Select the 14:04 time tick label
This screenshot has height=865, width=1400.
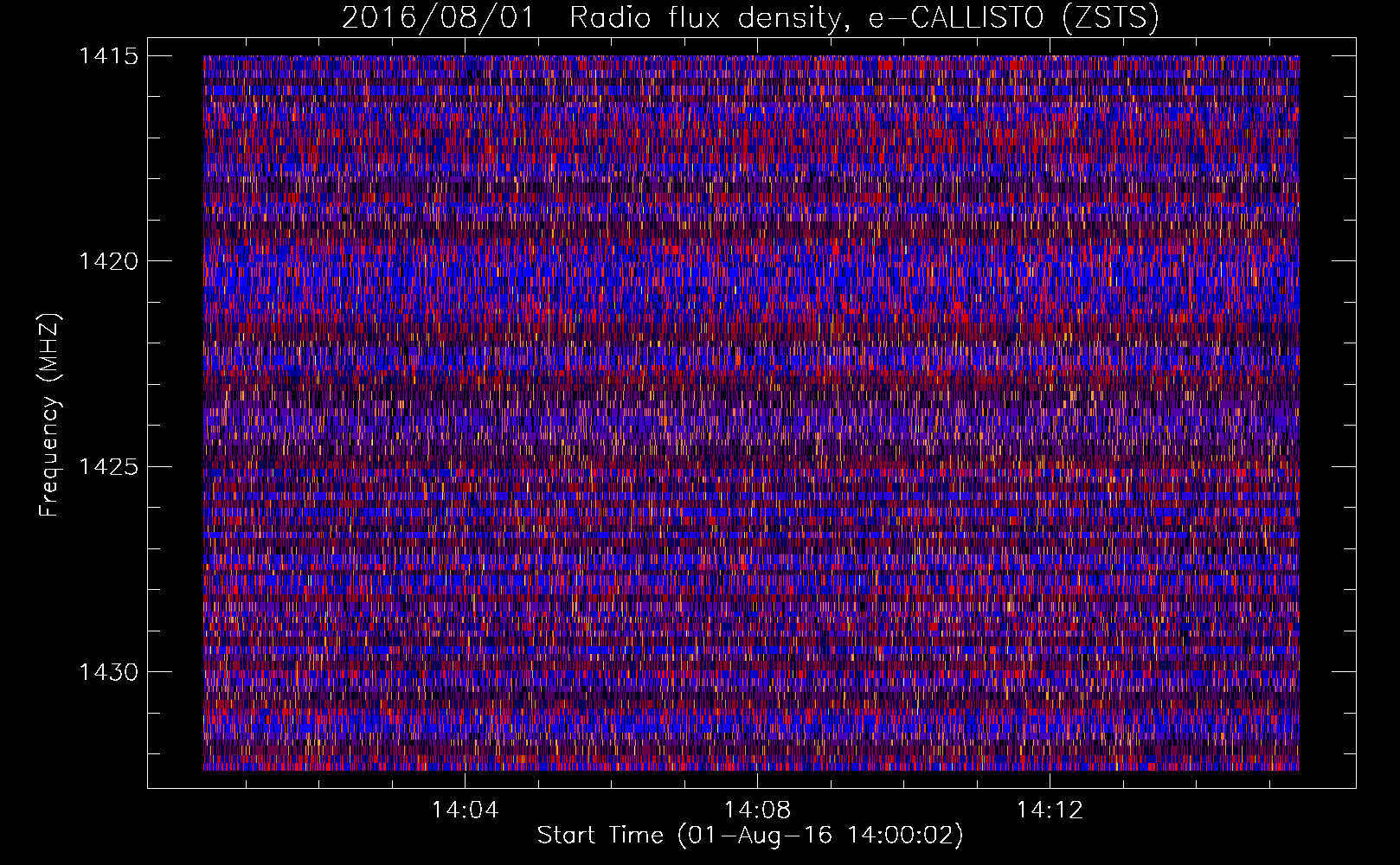click(x=466, y=811)
